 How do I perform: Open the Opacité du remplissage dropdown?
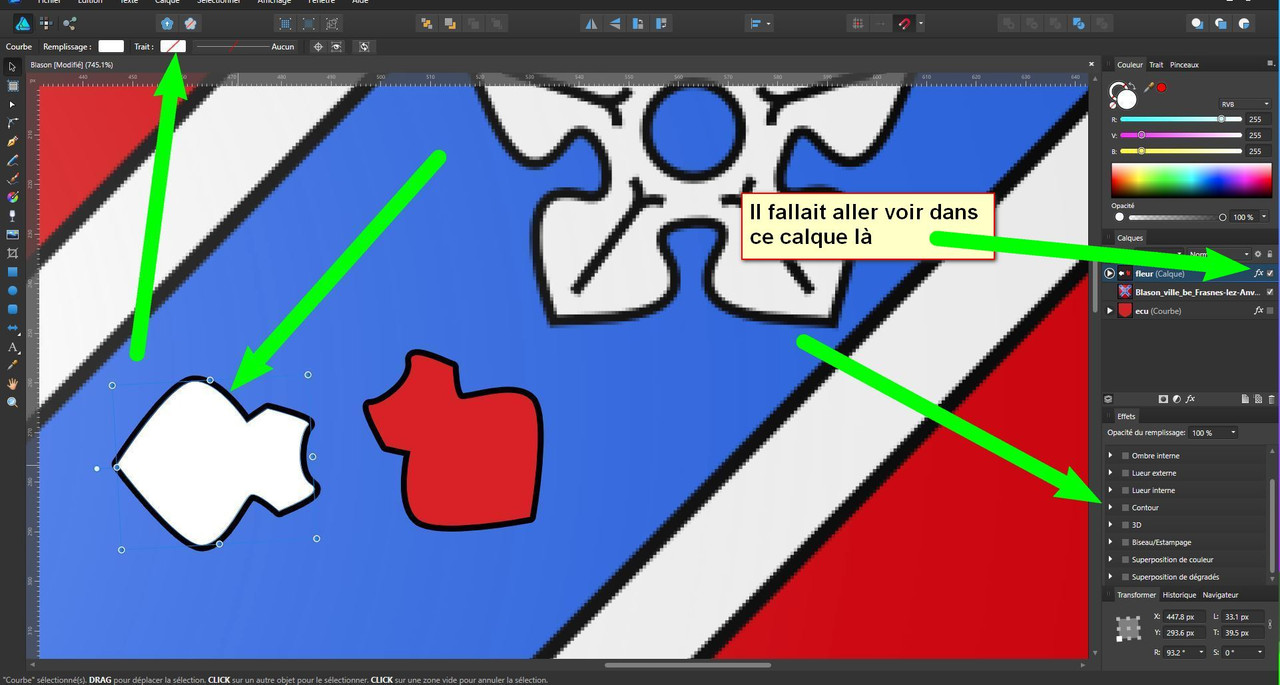click(x=1213, y=433)
